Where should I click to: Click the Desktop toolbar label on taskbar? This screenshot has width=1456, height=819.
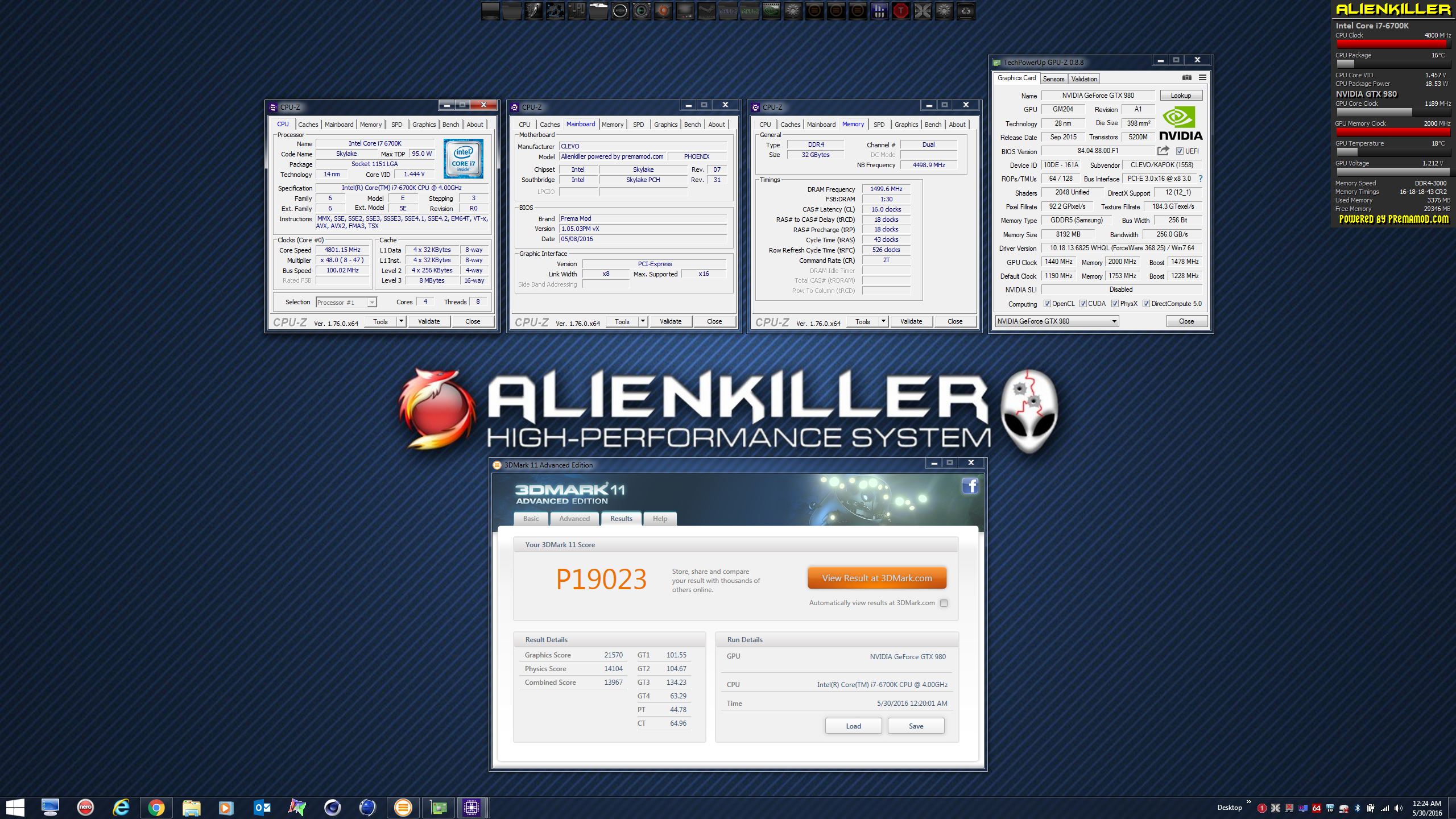coord(1229,808)
